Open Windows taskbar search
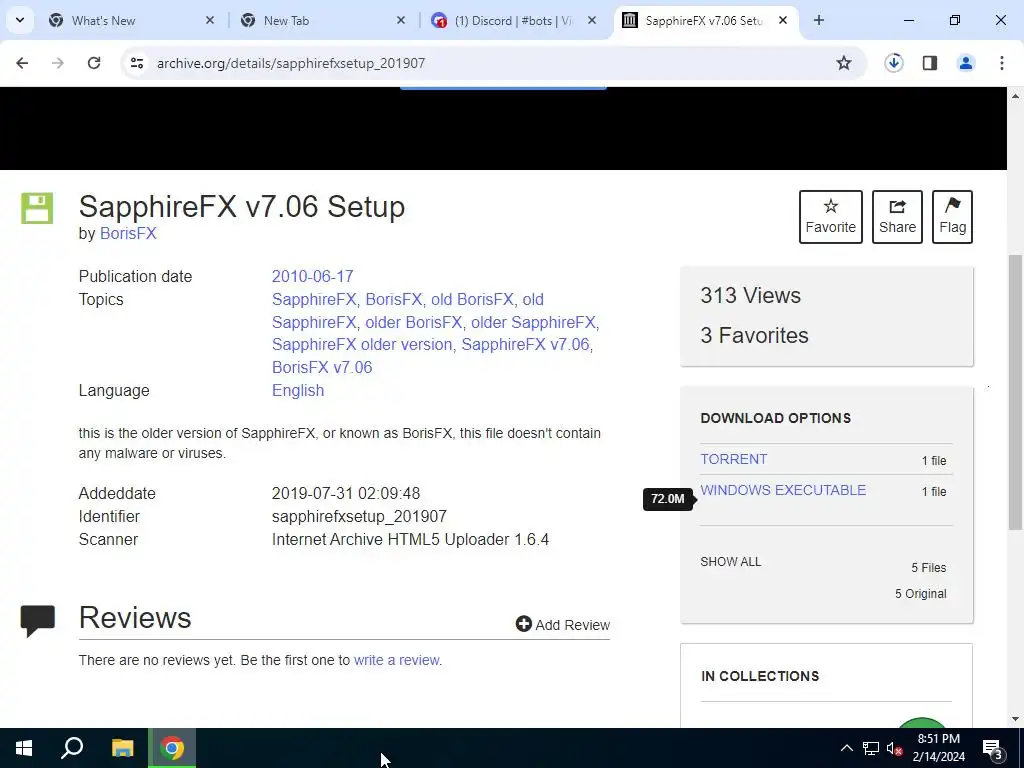 [72, 748]
